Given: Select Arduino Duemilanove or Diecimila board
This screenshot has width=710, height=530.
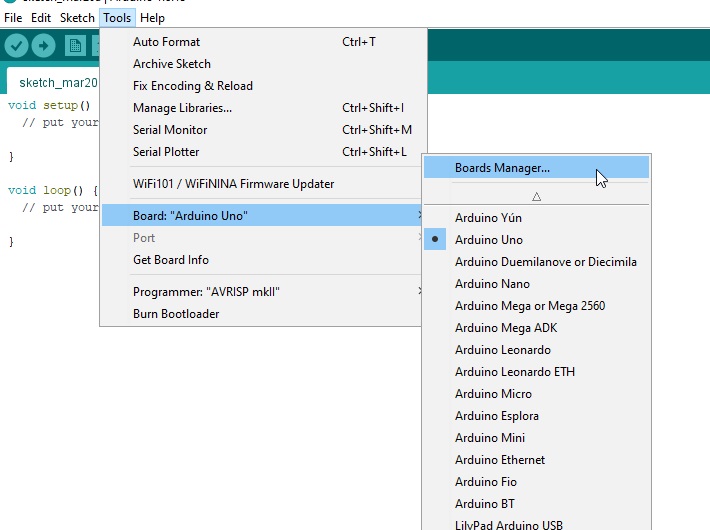Looking at the screenshot, I should coord(537,261).
